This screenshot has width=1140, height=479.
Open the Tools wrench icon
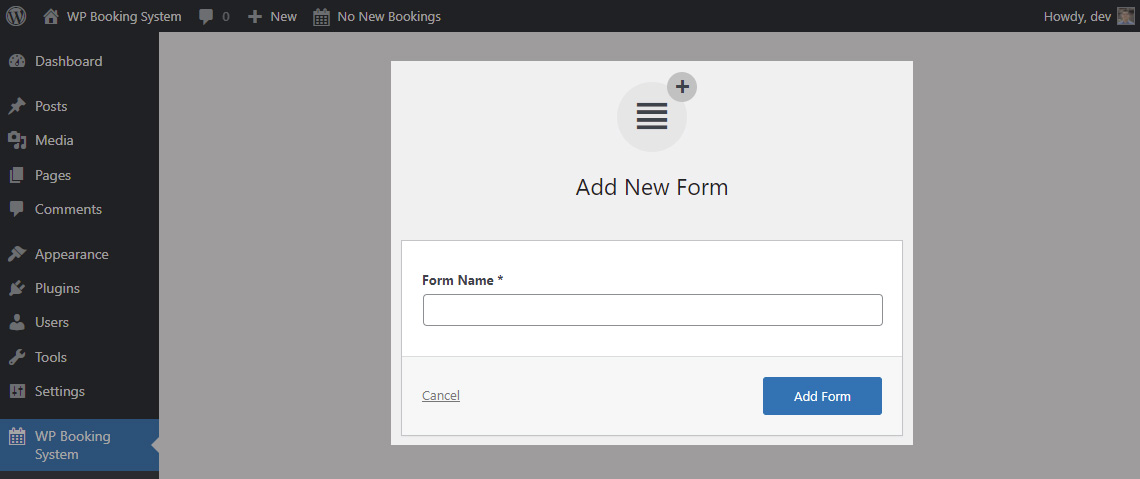(x=17, y=357)
